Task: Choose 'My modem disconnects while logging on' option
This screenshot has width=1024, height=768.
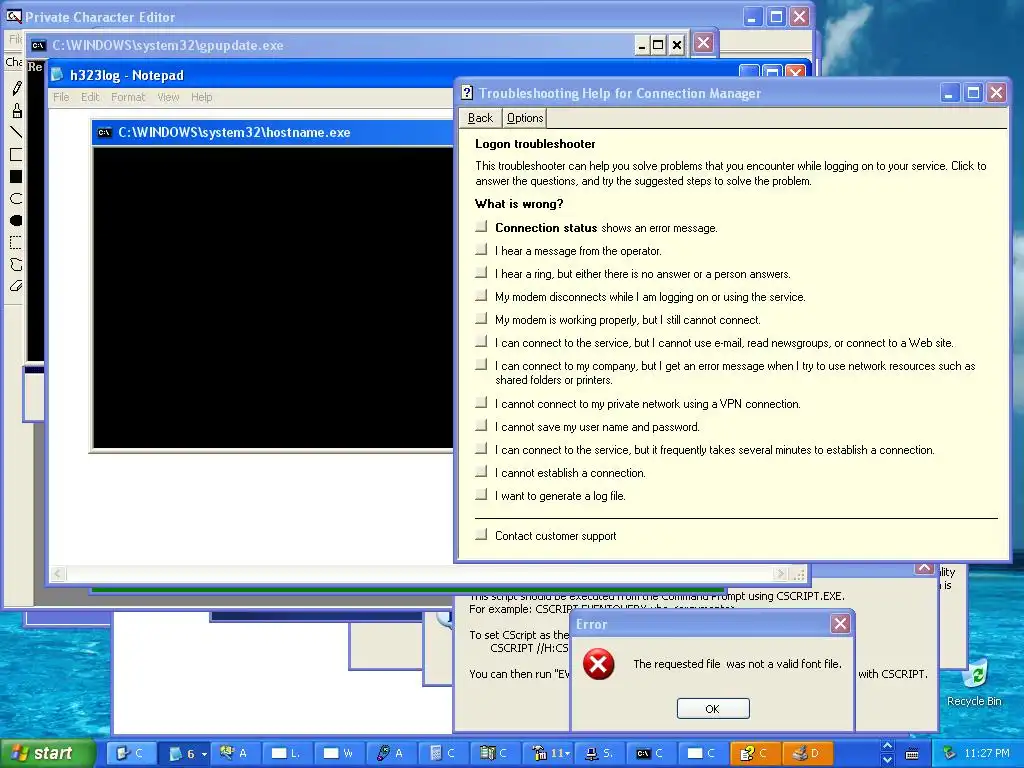Action: 481,296
